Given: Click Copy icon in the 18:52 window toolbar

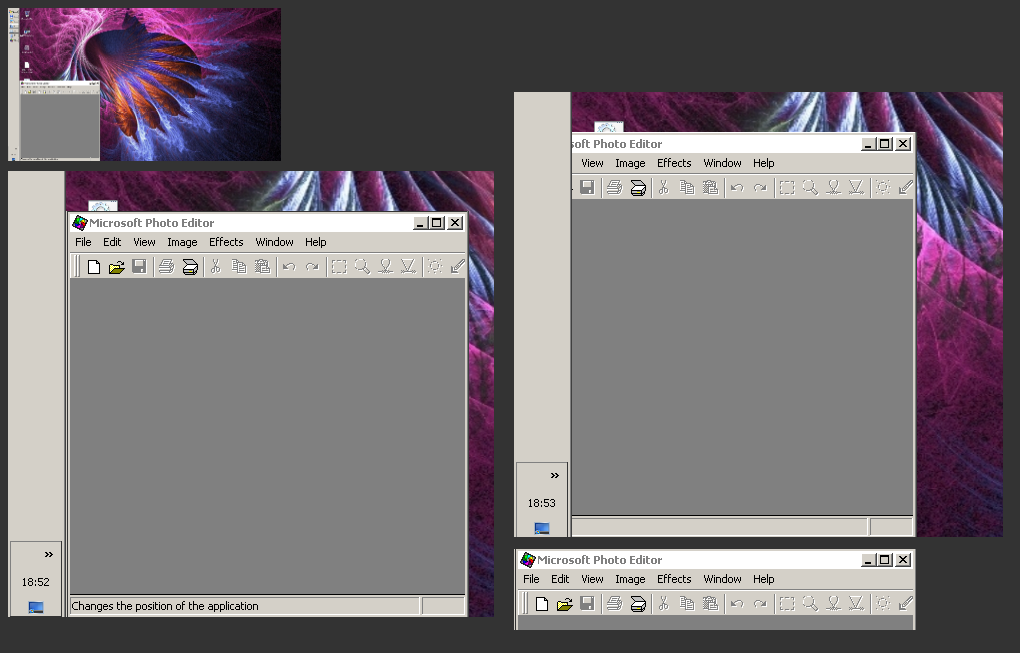Looking at the screenshot, I should pyautogui.click(x=239, y=267).
